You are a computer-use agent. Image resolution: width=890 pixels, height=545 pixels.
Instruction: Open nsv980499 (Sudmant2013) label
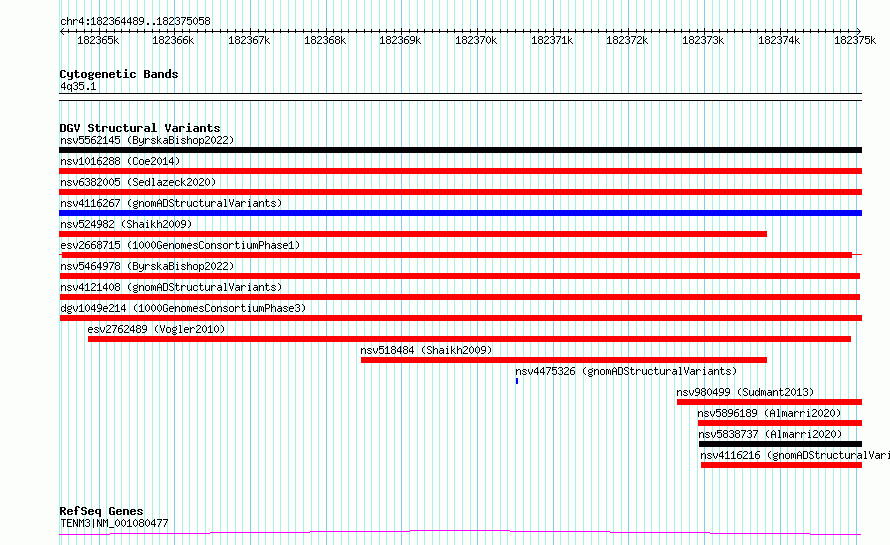(745, 392)
